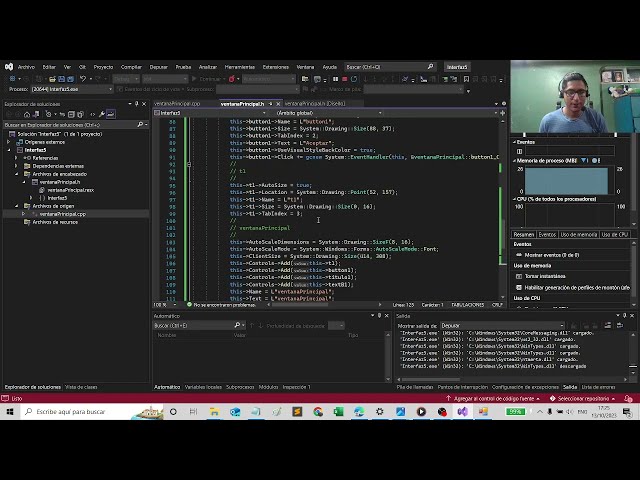This screenshot has width=640, height=480.
Task: Click the Properties wrench in Solution Explorer
Action: (x=102, y=114)
